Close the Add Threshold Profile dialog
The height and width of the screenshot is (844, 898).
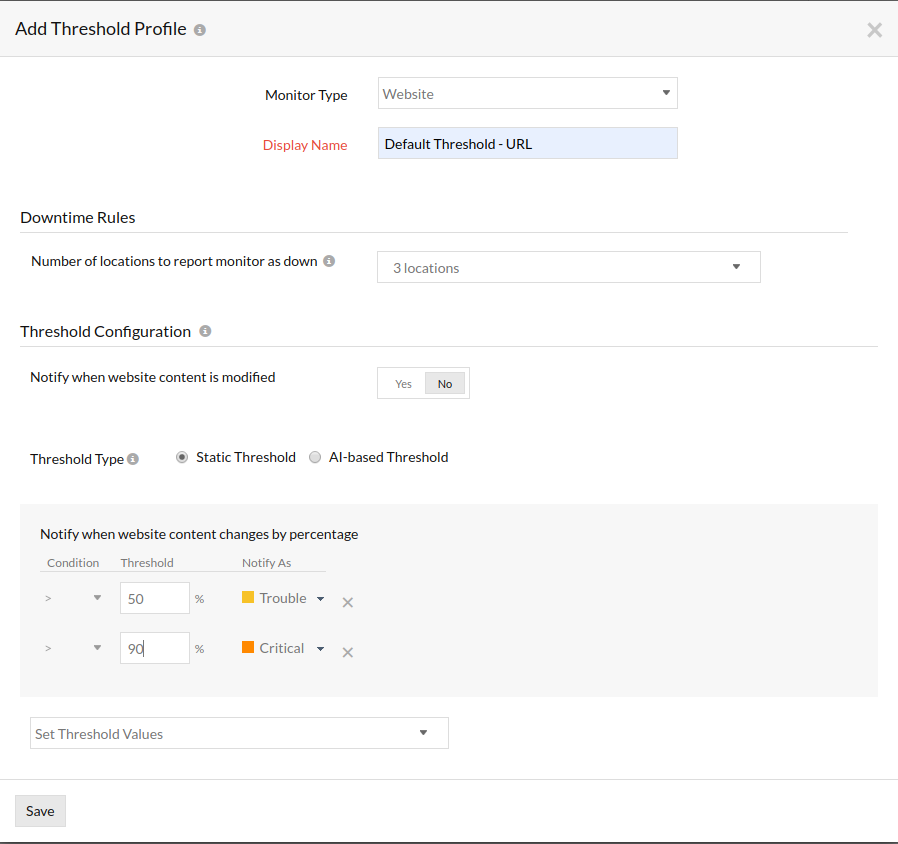(x=874, y=29)
